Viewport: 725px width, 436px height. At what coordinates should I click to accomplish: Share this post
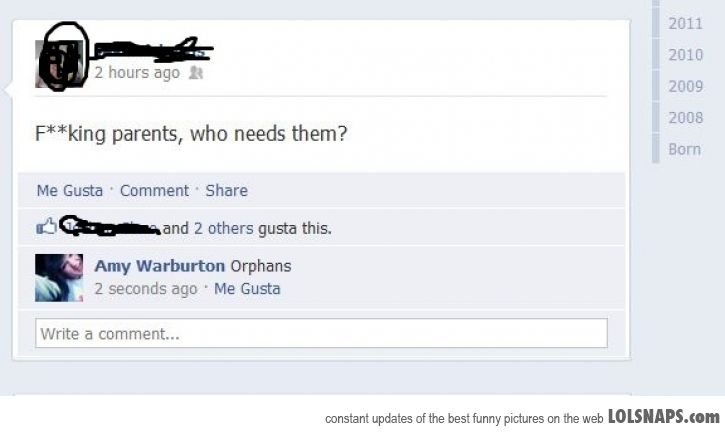pyautogui.click(x=227, y=190)
